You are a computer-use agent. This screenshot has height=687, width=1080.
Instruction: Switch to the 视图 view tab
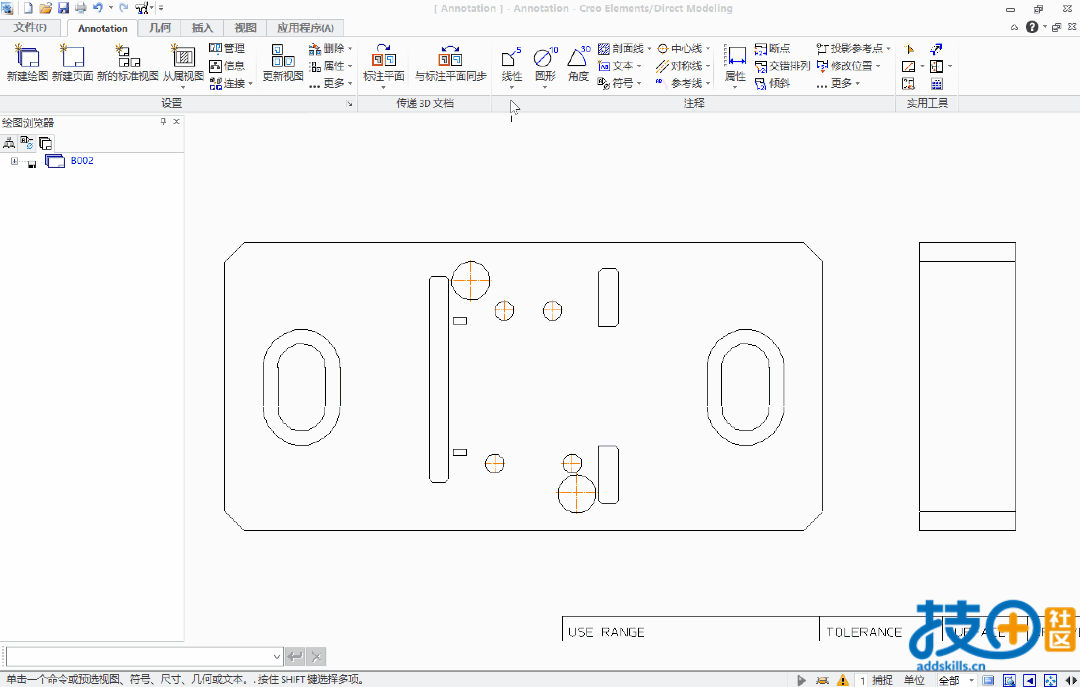[x=245, y=28]
